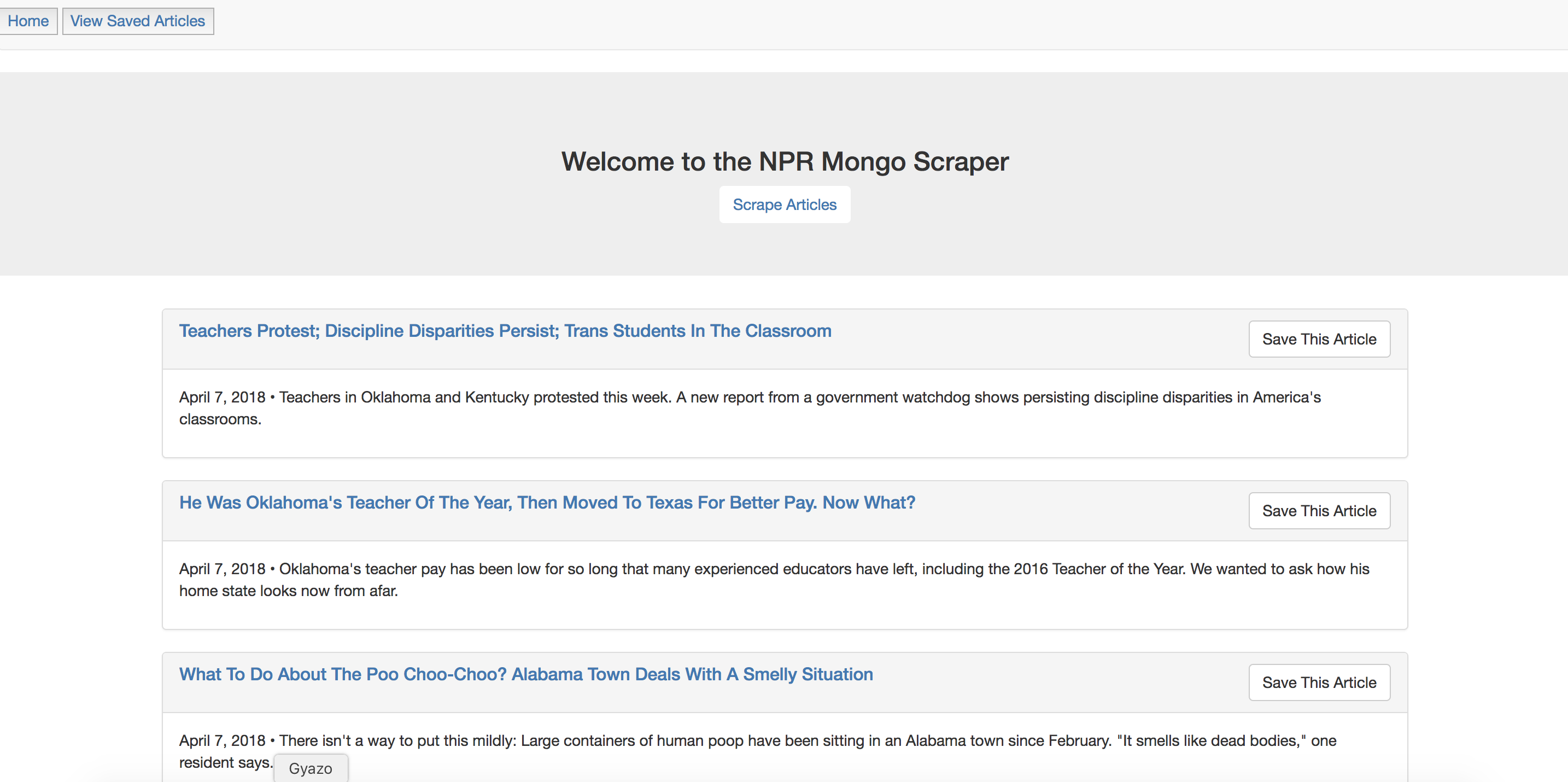Screen dimensions: 1568x782
Task: Open Oklahoma's Teacher Of The Year article link
Action: coord(547,503)
